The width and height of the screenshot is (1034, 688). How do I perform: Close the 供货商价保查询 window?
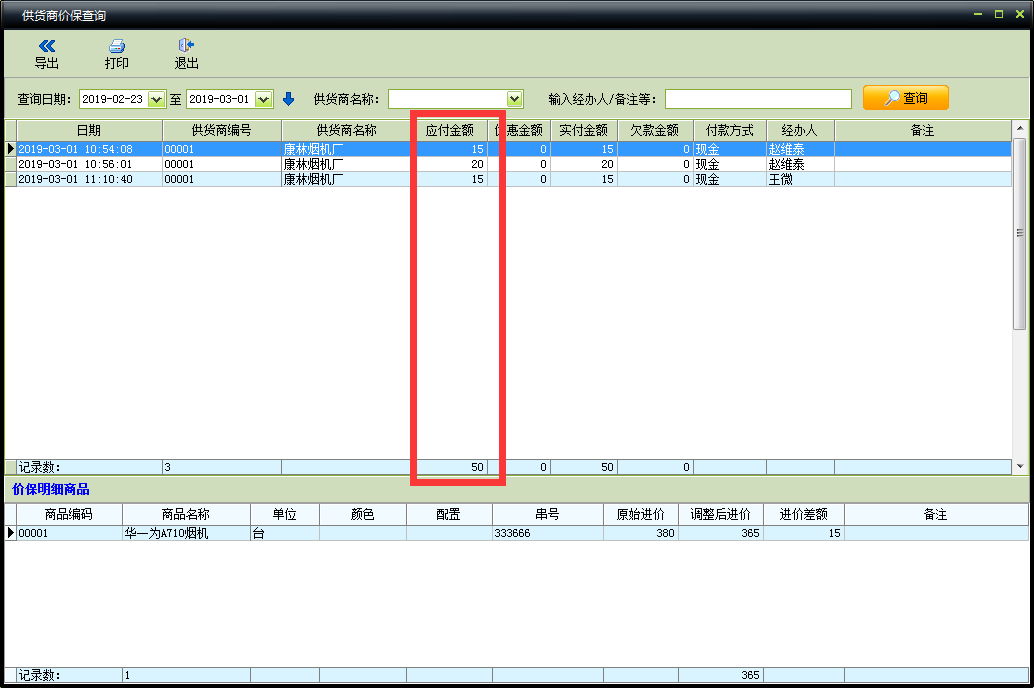point(1020,14)
